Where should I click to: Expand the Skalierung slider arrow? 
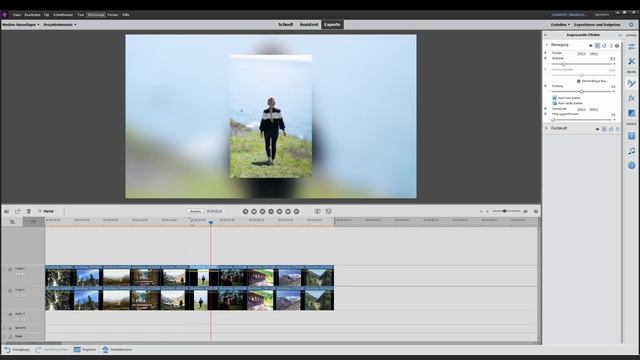pyautogui.click(x=614, y=64)
